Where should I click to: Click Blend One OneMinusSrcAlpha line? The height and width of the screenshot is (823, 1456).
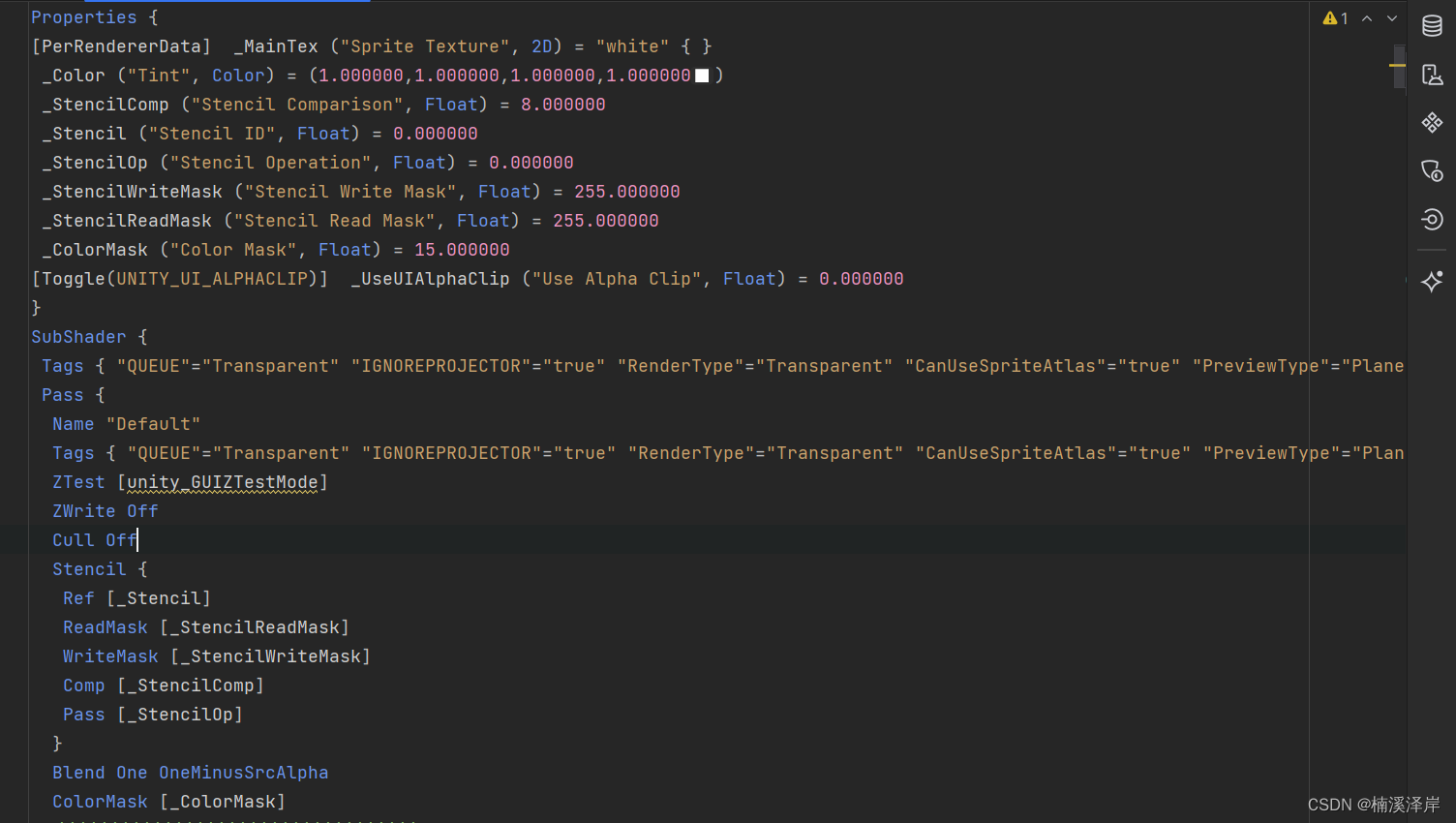(191, 773)
